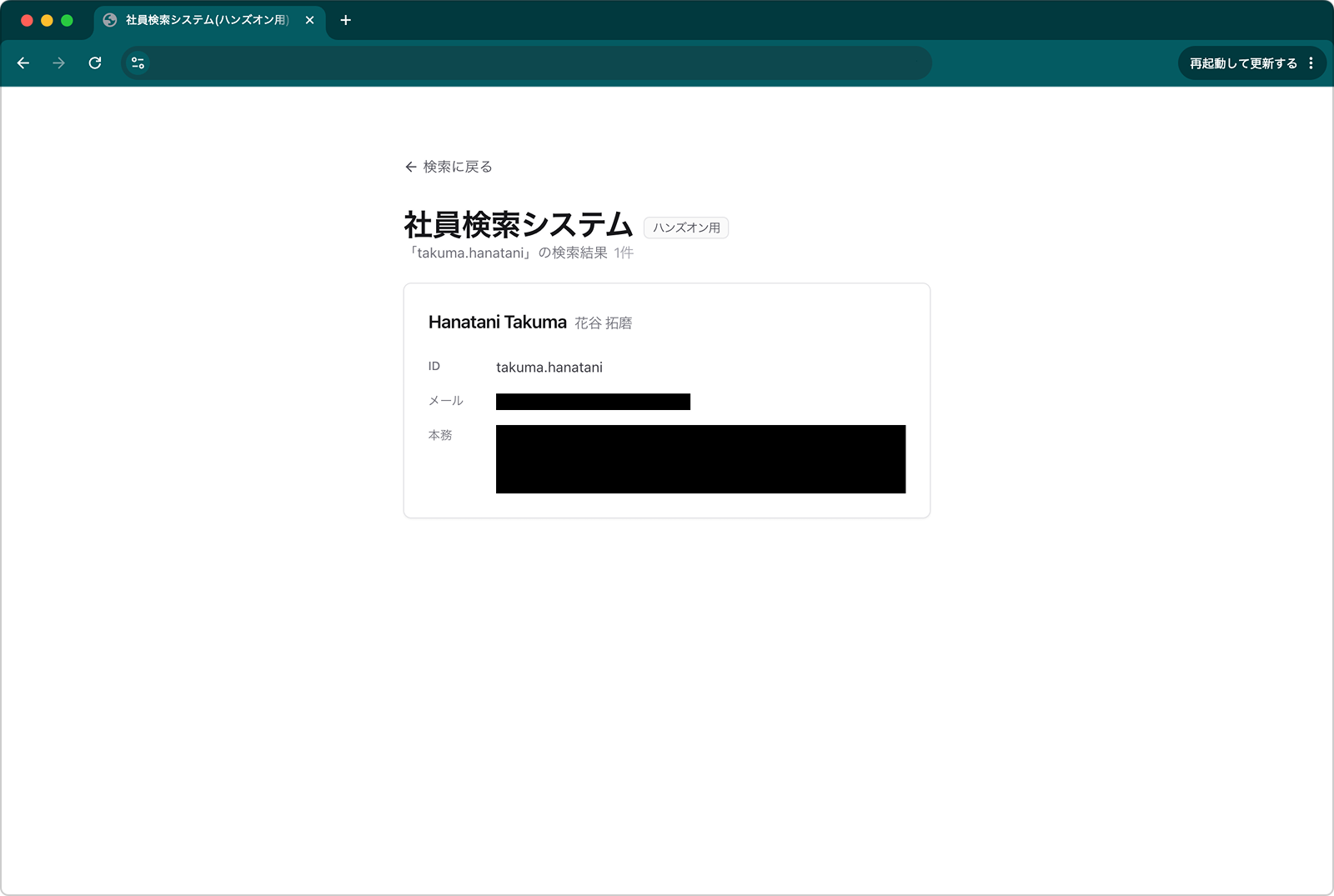The height and width of the screenshot is (896, 1334).
Task: Select the name Hanatani Takuma
Action: click(498, 323)
